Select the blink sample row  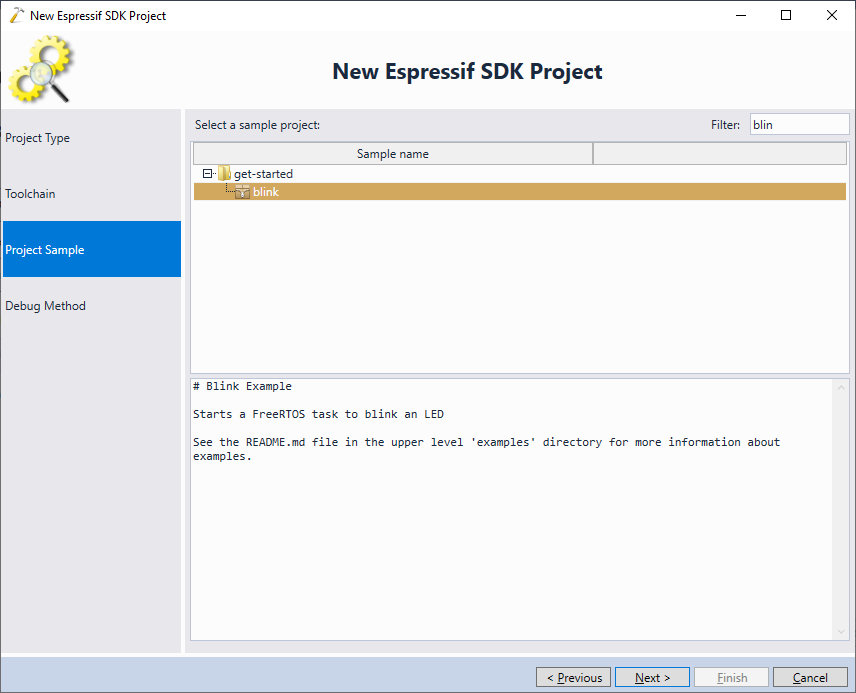tap(520, 192)
